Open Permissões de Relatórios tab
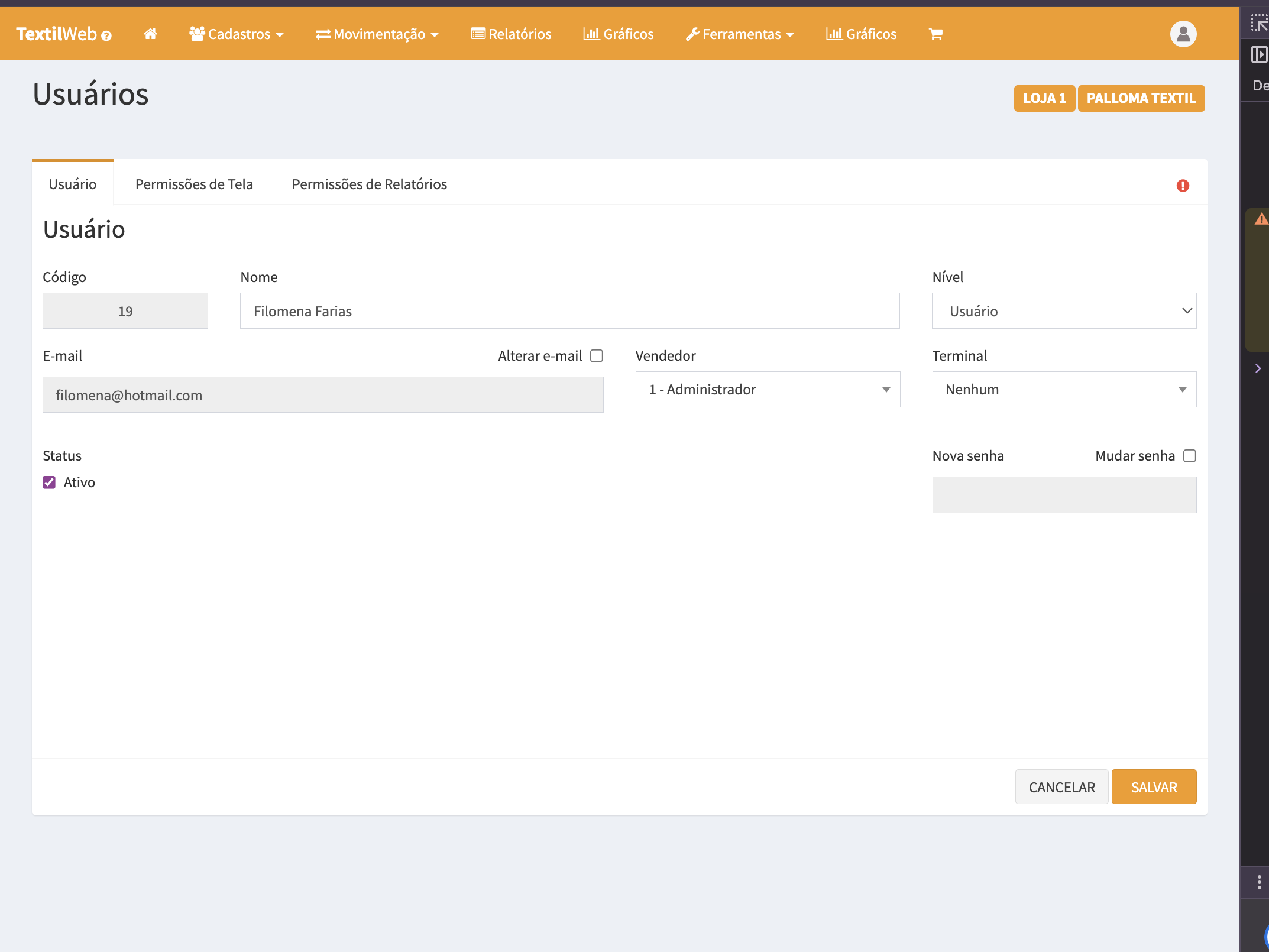The image size is (1269, 952). pyautogui.click(x=369, y=184)
